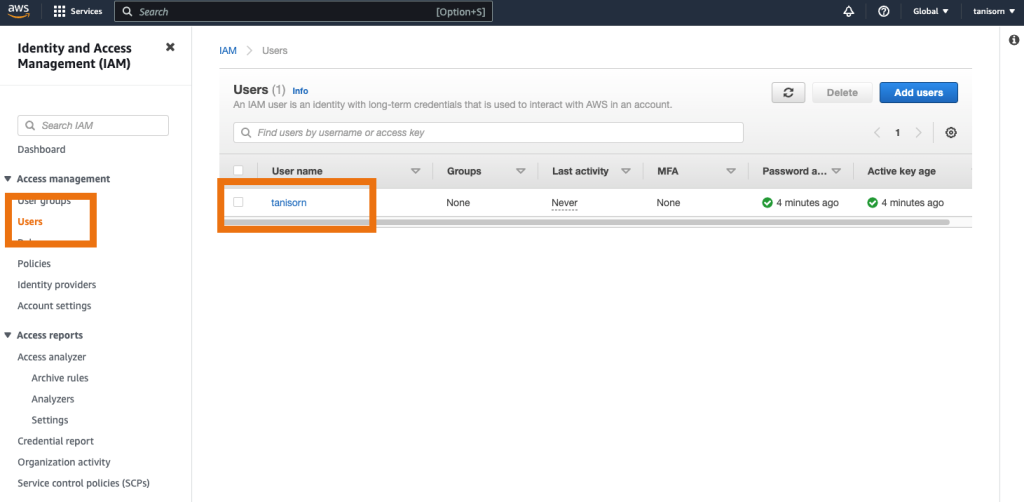Focus the Find users search box

click(x=488, y=133)
